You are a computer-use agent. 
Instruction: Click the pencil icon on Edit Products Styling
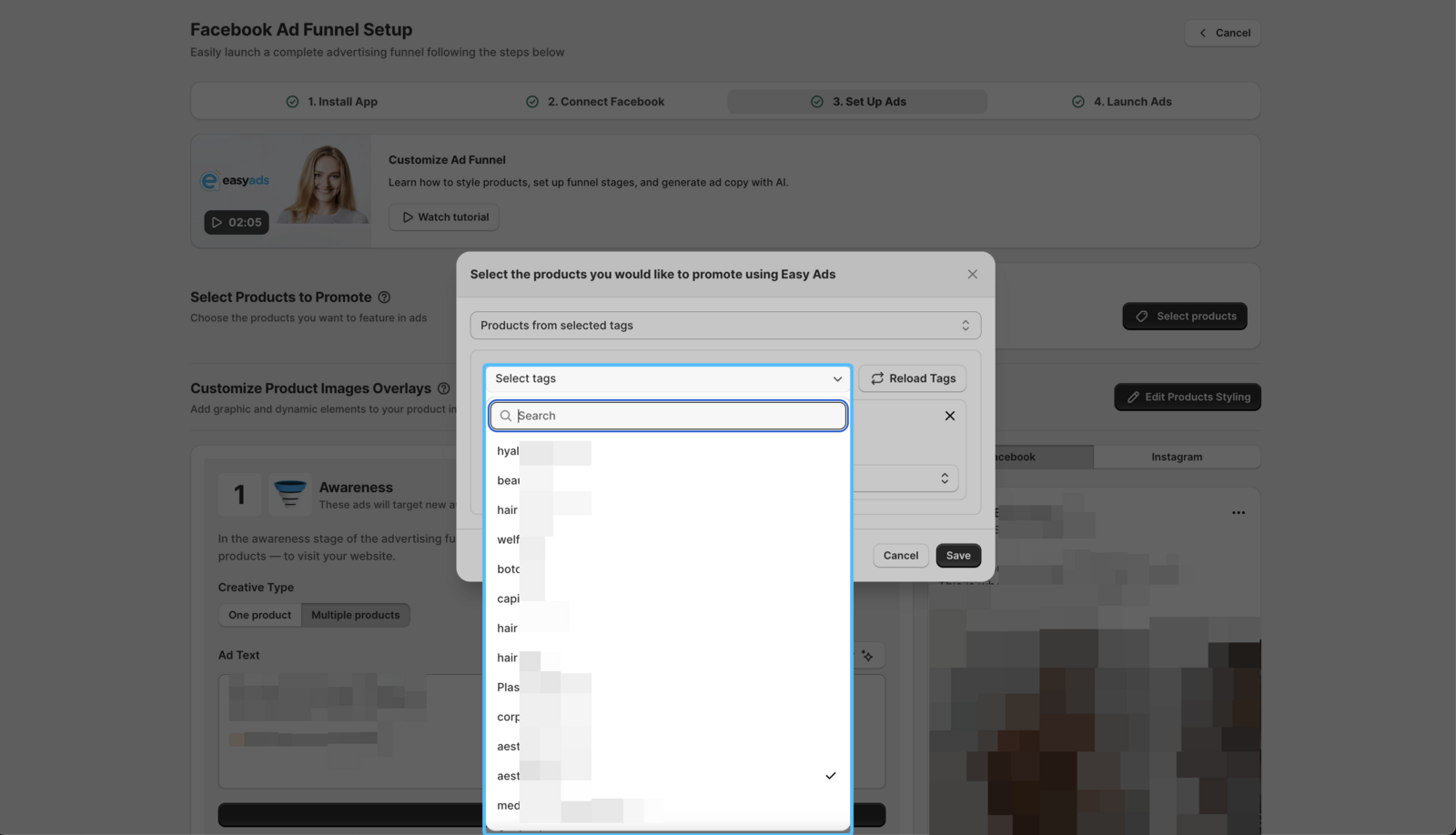pos(1131,397)
